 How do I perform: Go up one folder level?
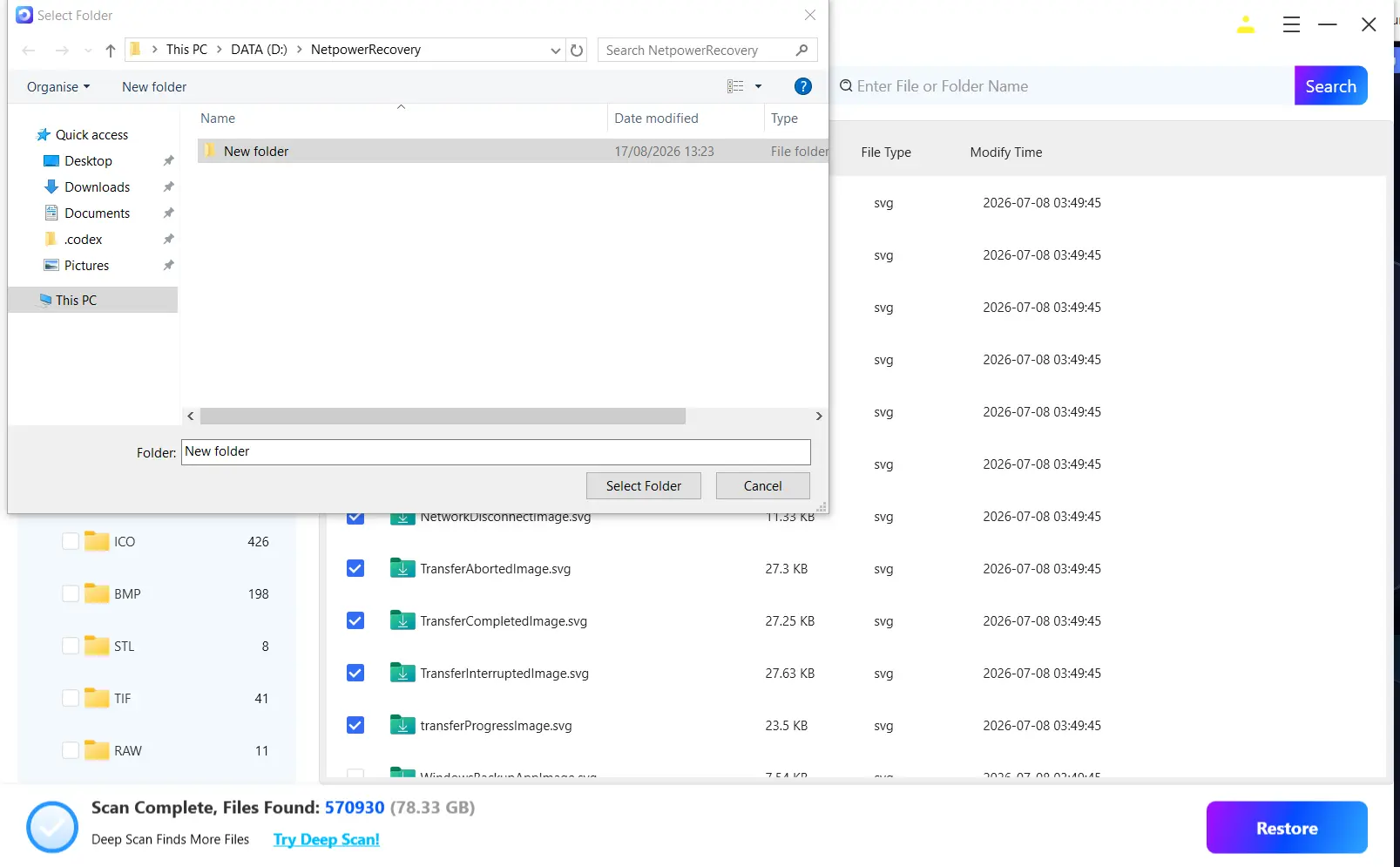(x=110, y=51)
